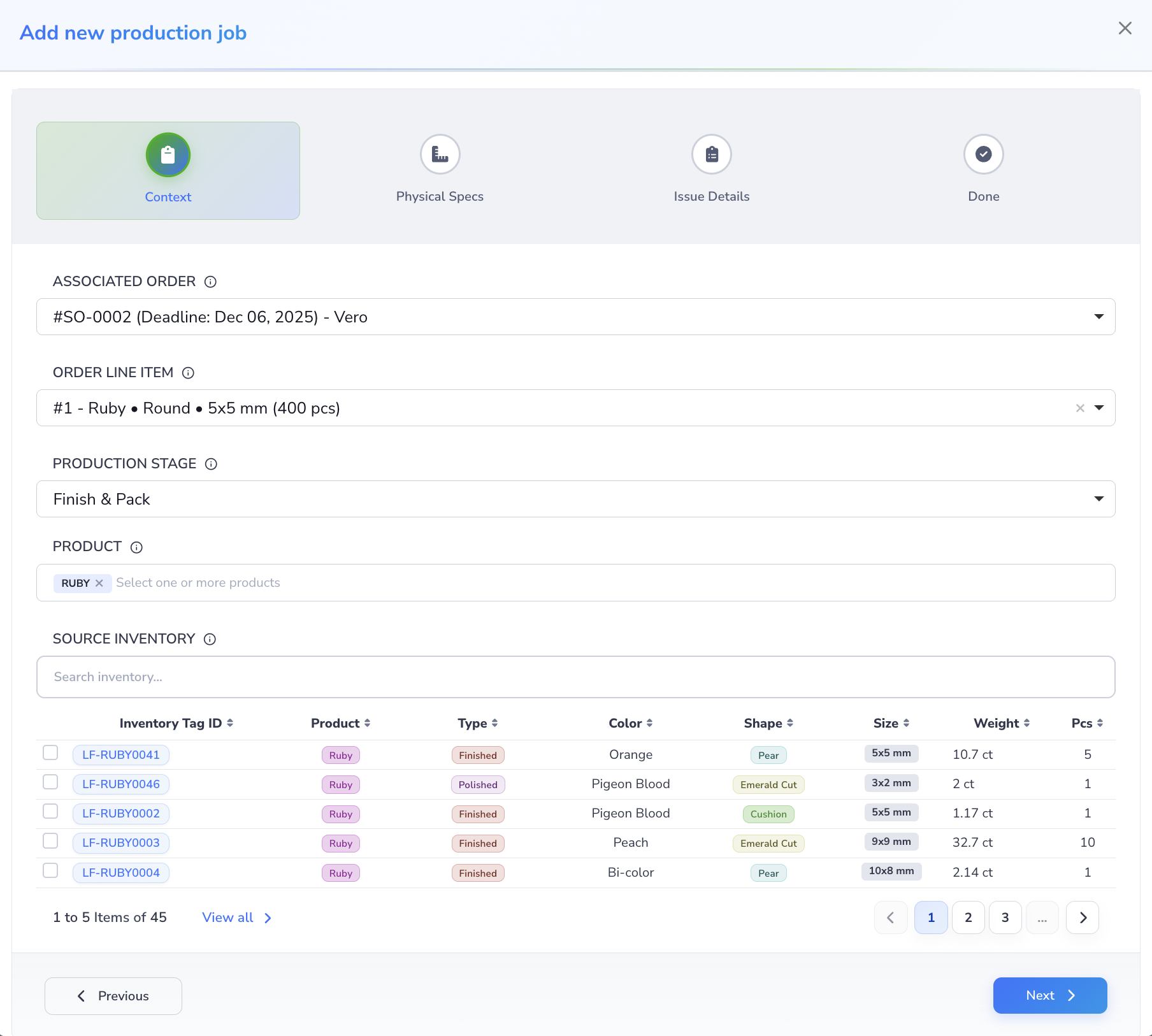Go to inventory page 2

click(968, 917)
